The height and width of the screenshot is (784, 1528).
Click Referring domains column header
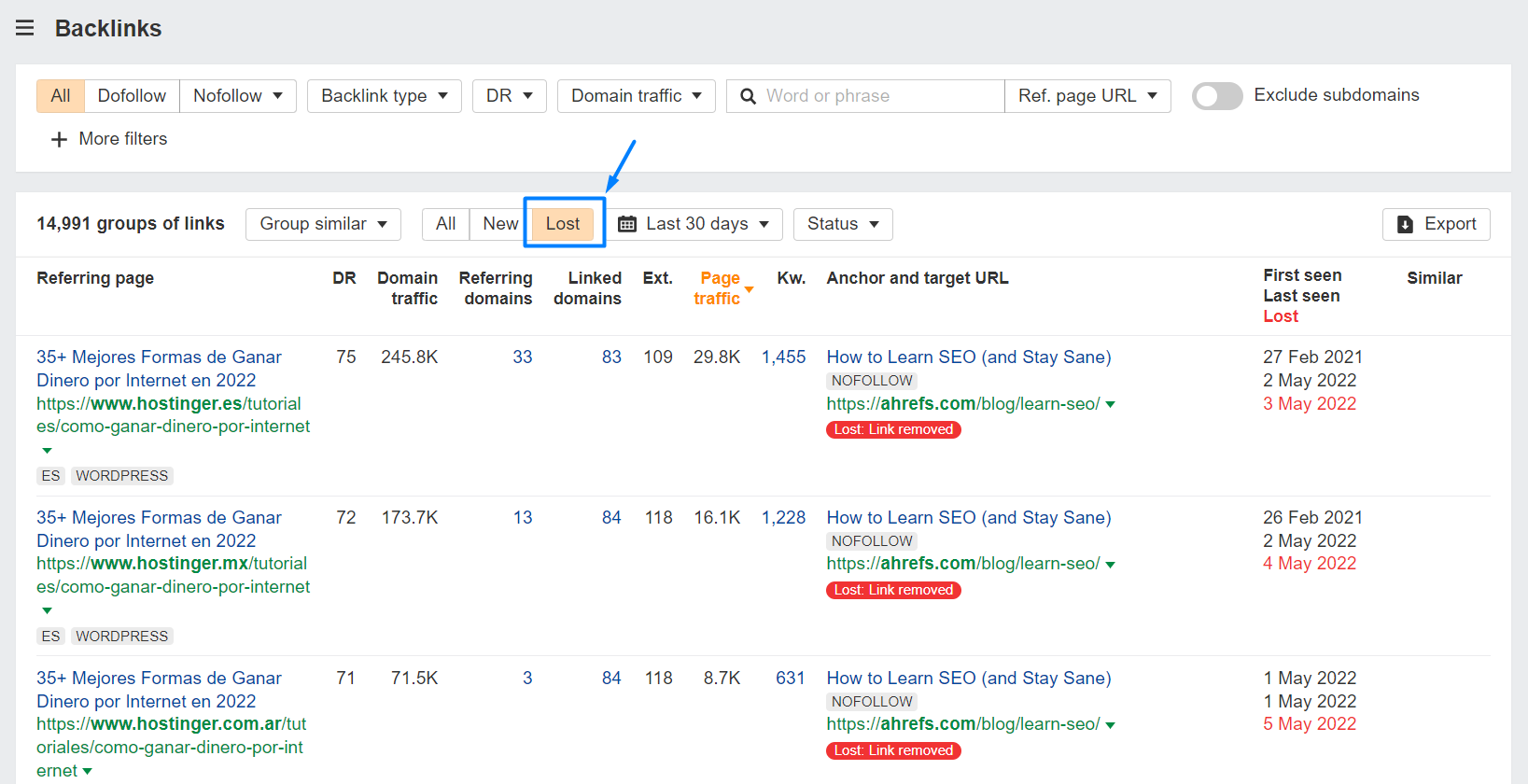click(x=496, y=288)
